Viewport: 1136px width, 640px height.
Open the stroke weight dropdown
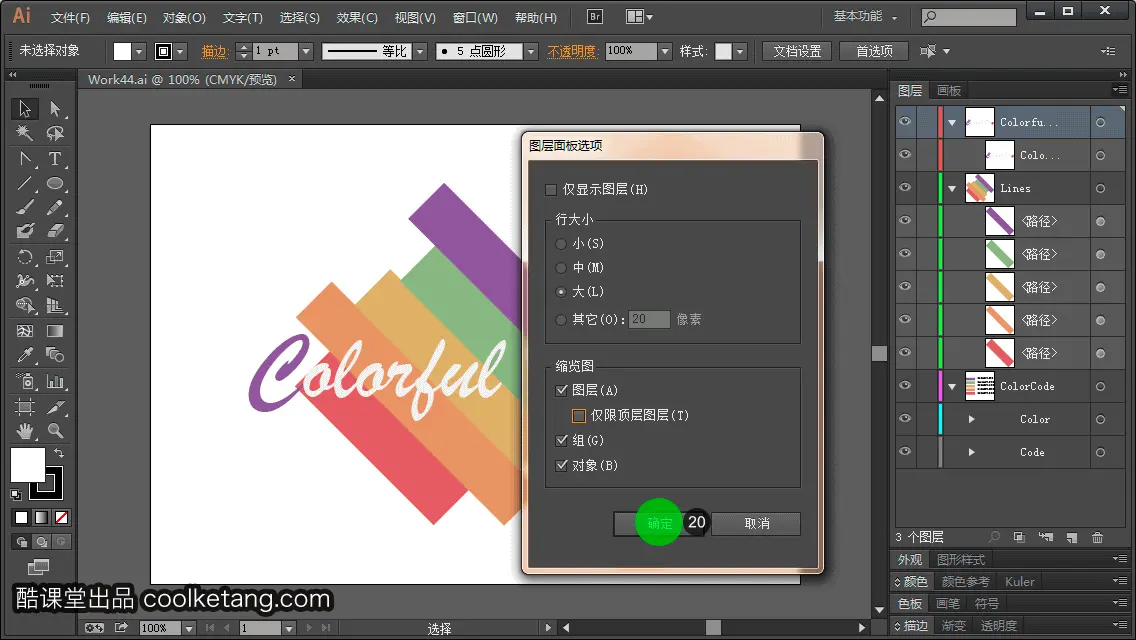click(x=306, y=51)
